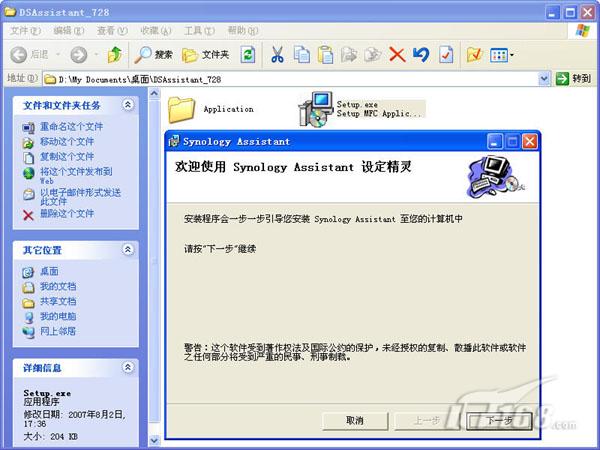
Task: Delete using the red X toolbar icon
Action: pos(397,55)
